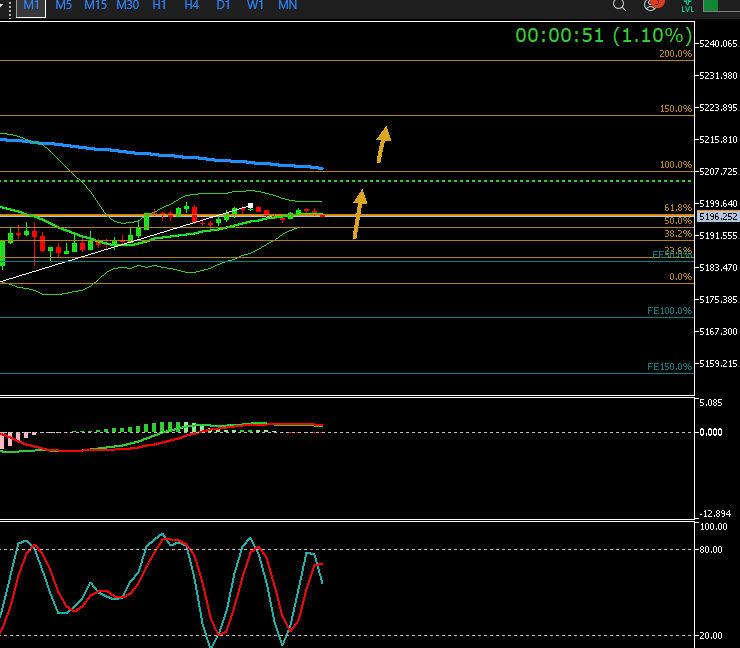Switch chart to M15 timeframe
The image size is (740, 648).
(95, 6)
